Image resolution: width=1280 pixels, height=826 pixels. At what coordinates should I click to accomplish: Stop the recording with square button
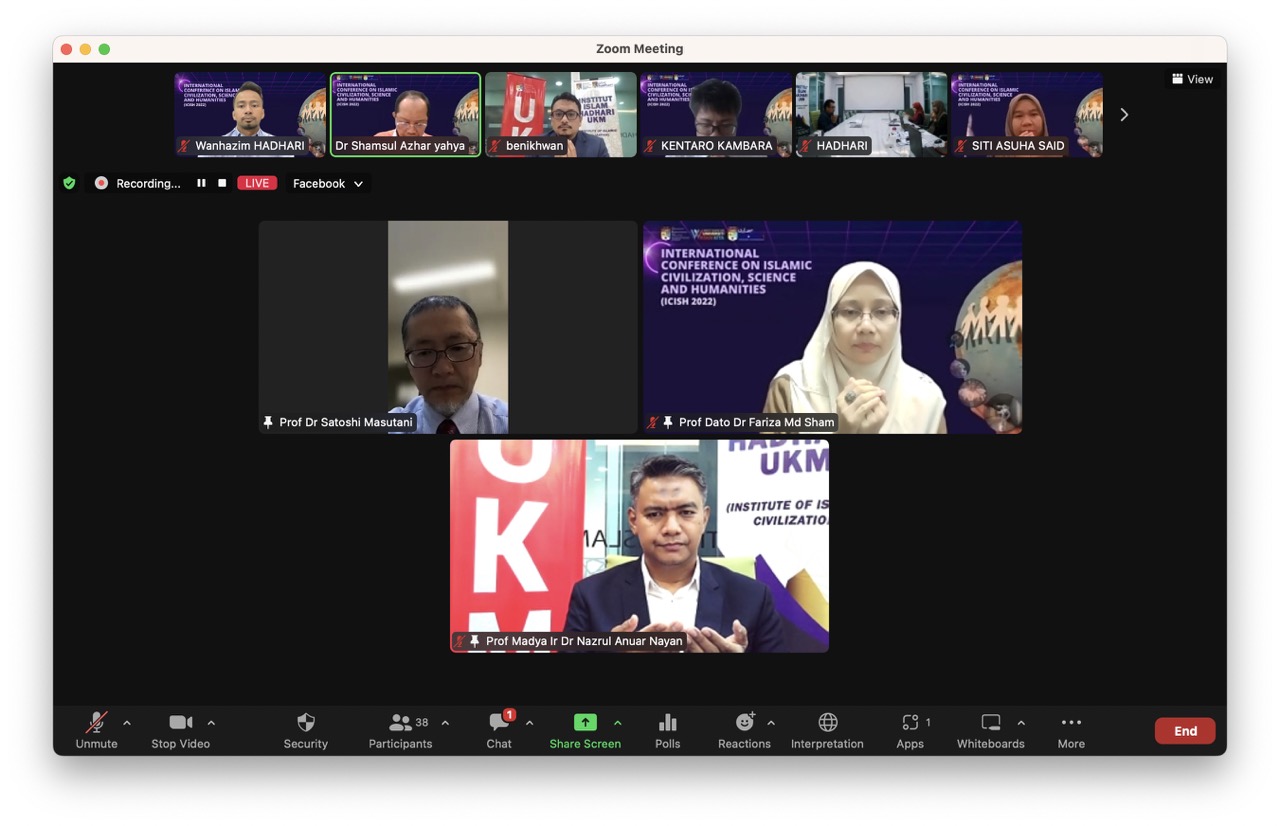[x=222, y=183]
